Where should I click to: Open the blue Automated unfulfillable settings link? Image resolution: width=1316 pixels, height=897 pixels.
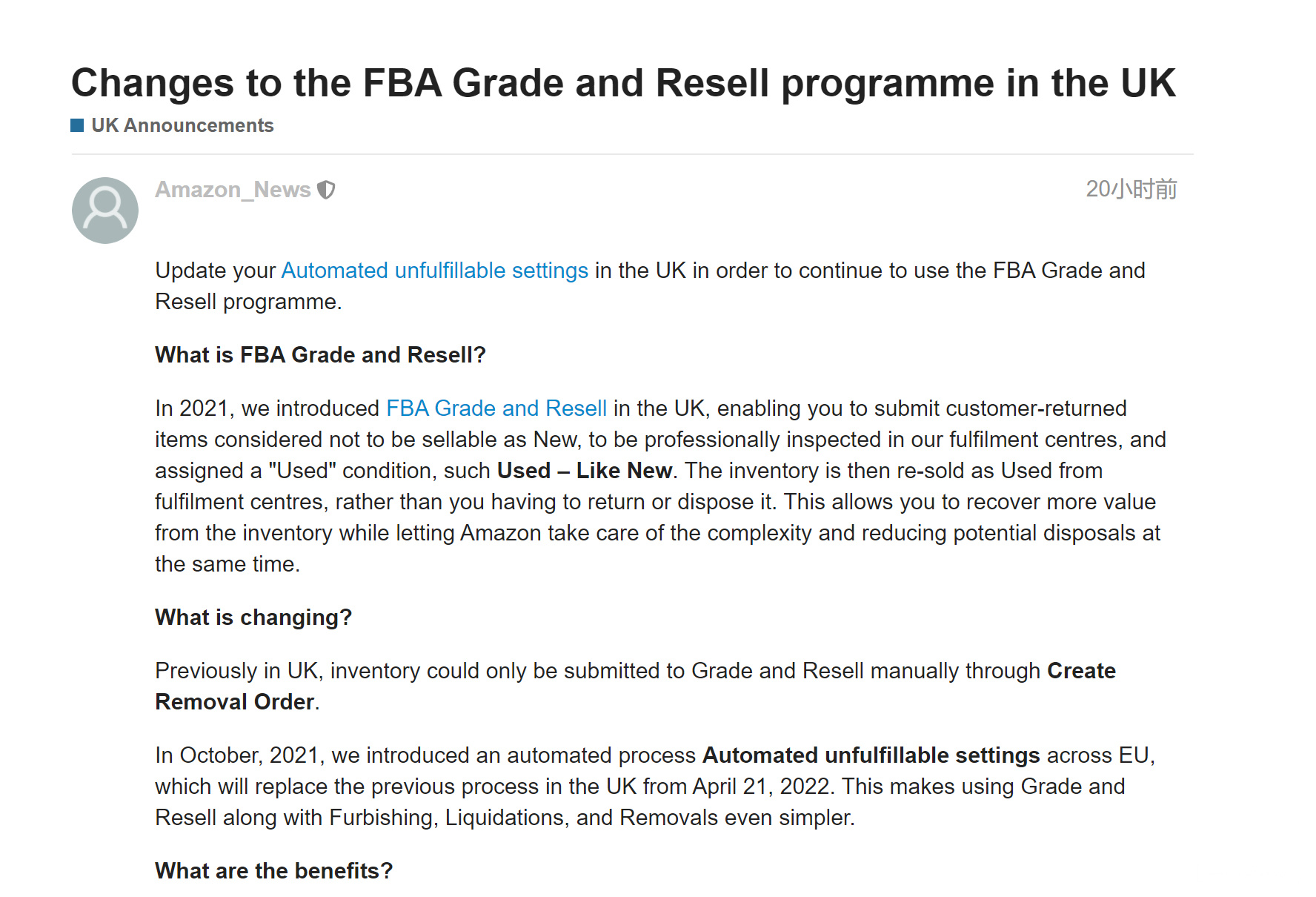coord(434,271)
